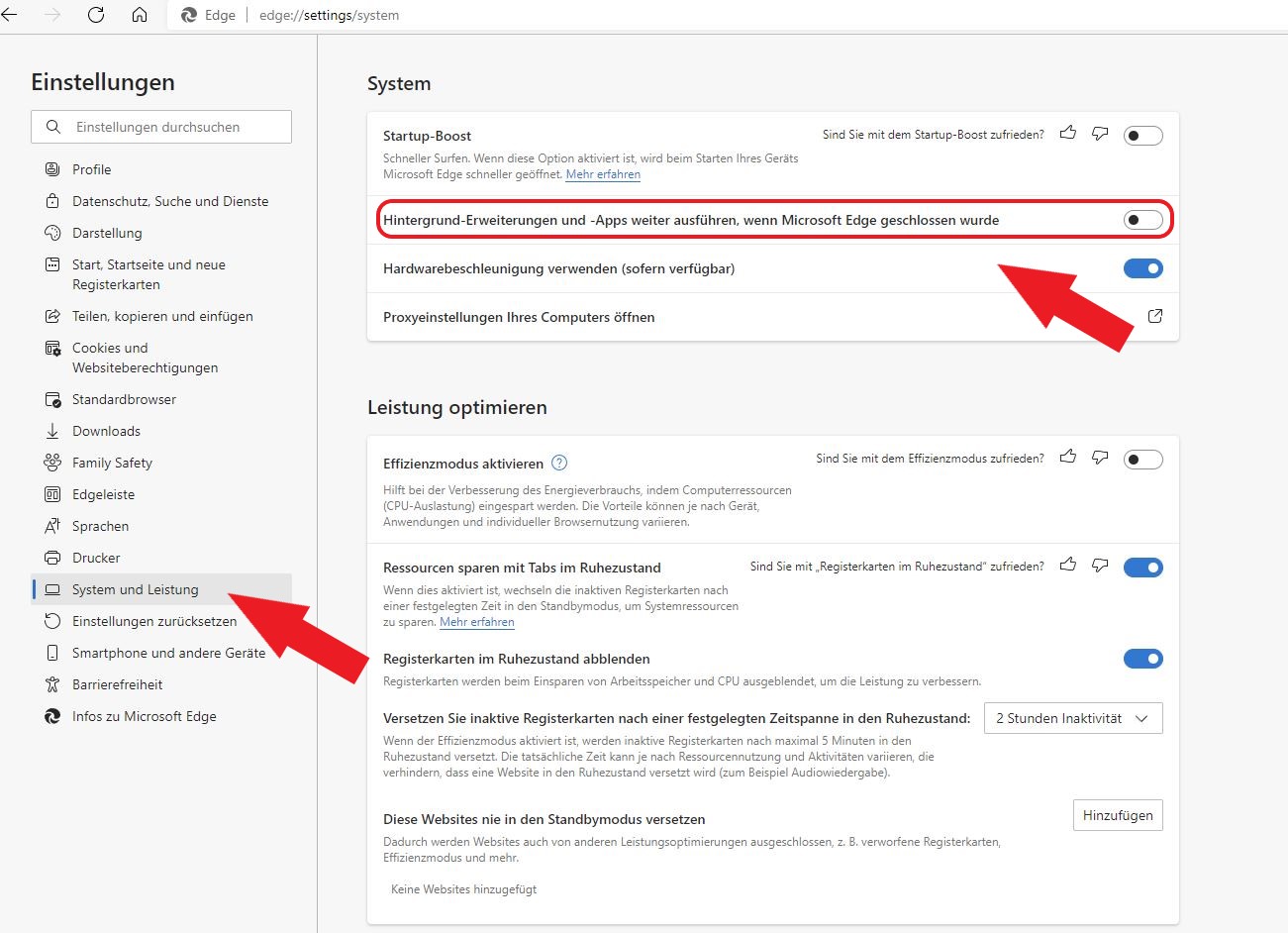Thumbs up for Registerkarten im Ruhezustand
Image resolution: width=1288 pixels, height=933 pixels.
click(x=1068, y=565)
